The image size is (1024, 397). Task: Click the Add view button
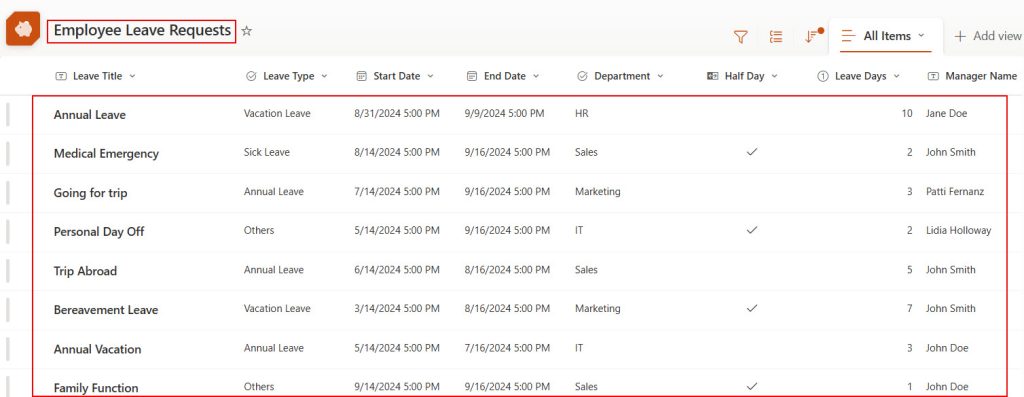click(987, 37)
